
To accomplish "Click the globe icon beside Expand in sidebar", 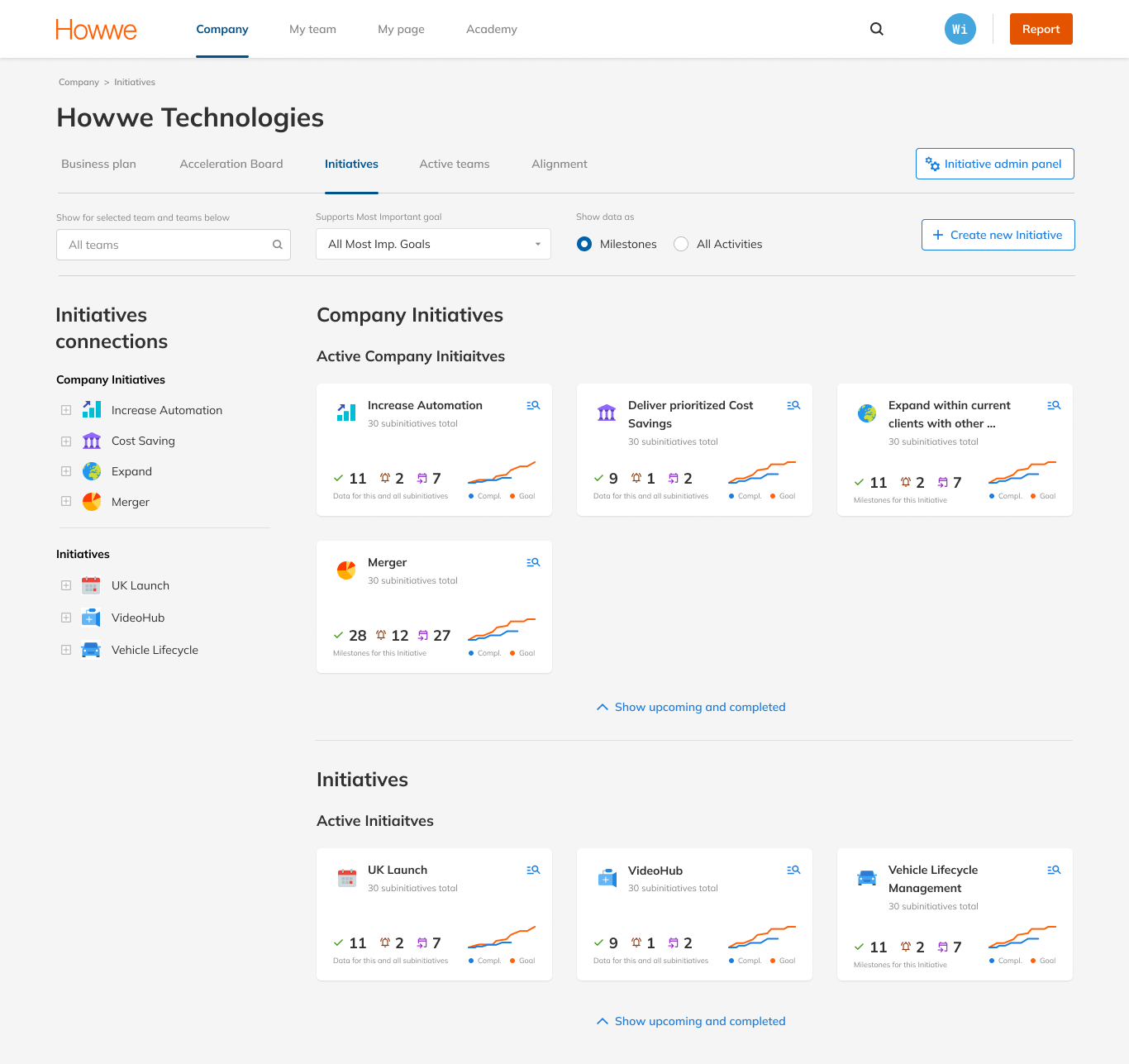I will (x=92, y=471).
